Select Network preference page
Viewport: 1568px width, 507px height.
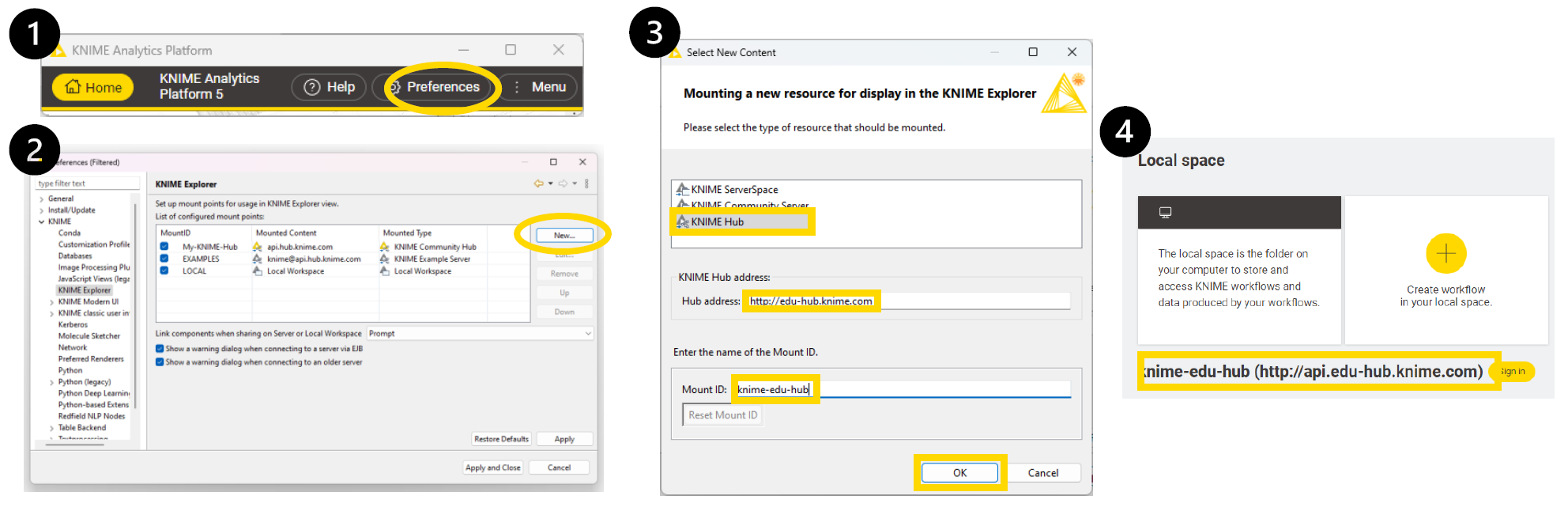73,347
